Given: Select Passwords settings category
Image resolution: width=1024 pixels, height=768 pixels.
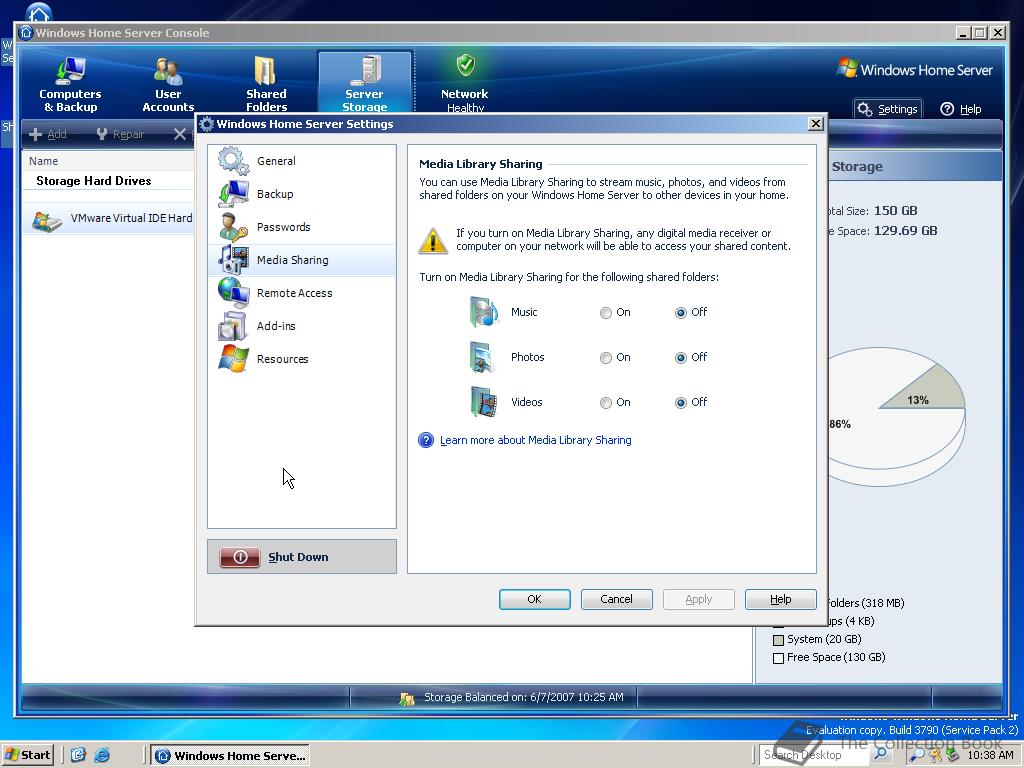Looking at the screenshot, I should 302,227.
